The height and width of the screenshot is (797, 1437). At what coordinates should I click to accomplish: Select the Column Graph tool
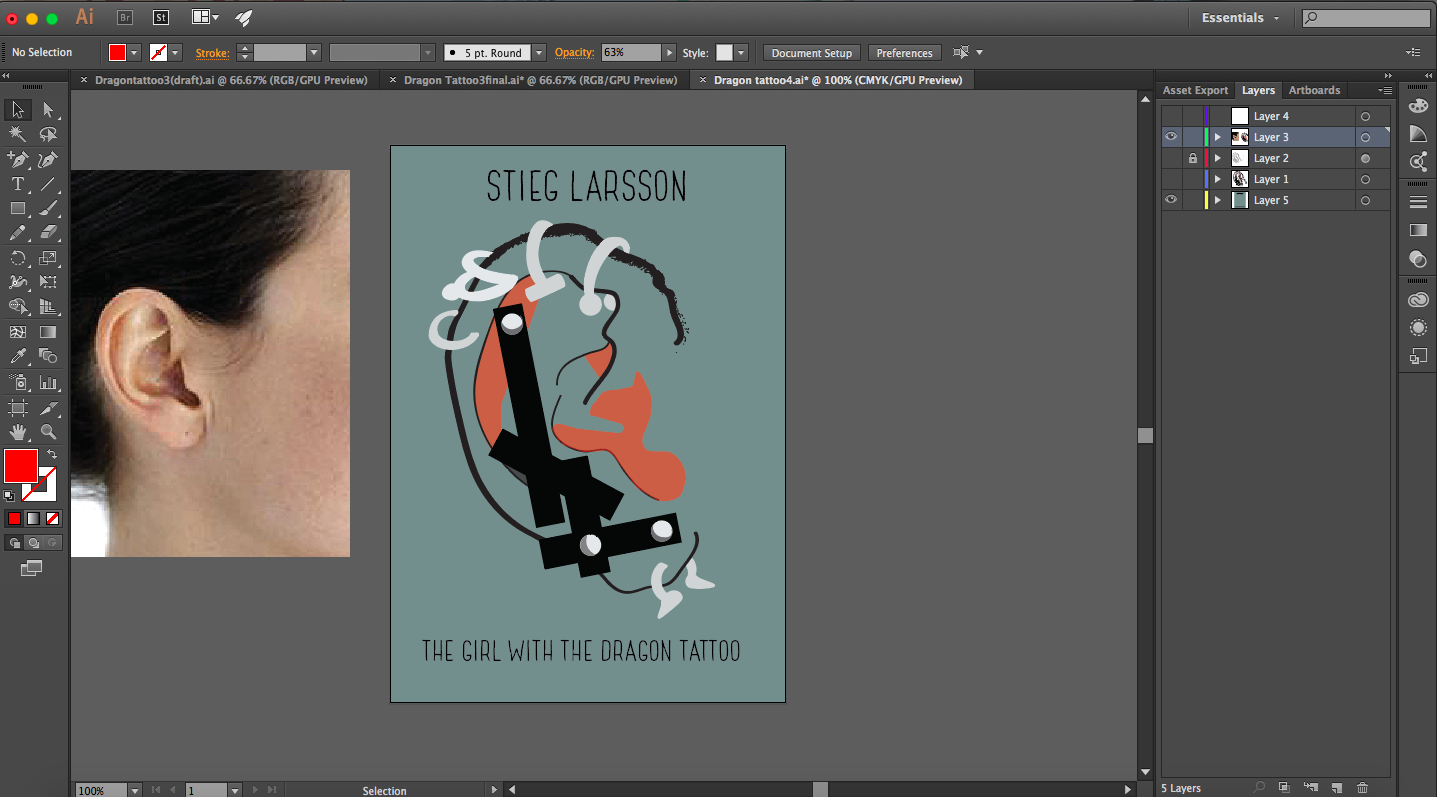pyautogui.click(x=48, y=382)
